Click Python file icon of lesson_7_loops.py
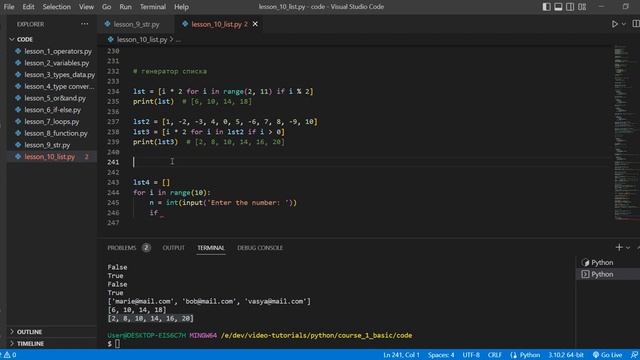640x360 pixels. [x=18, y=122]
